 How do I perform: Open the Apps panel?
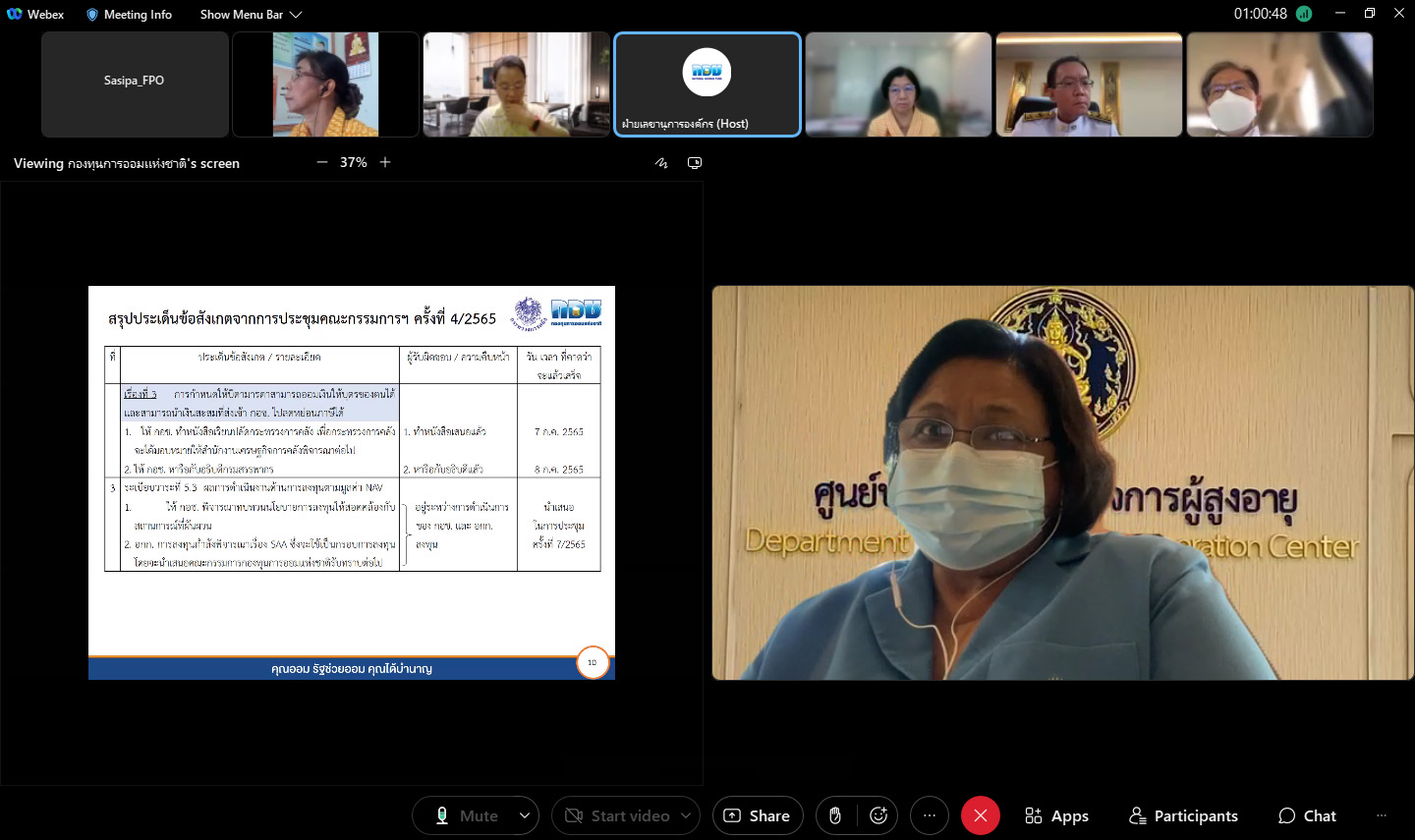pyautogui.click(x=1056, y=815)
